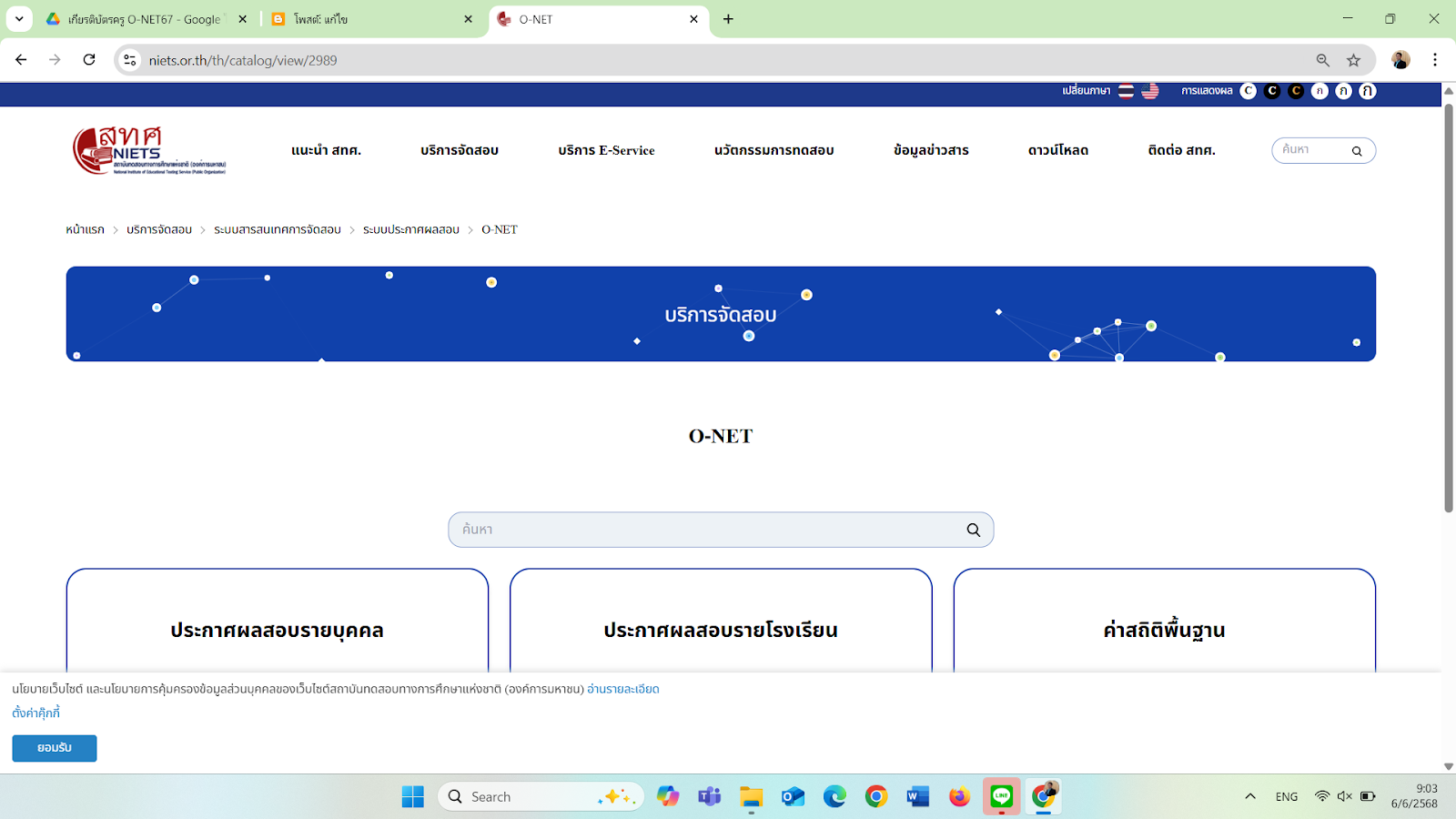Reload the current page

(89, 60)
